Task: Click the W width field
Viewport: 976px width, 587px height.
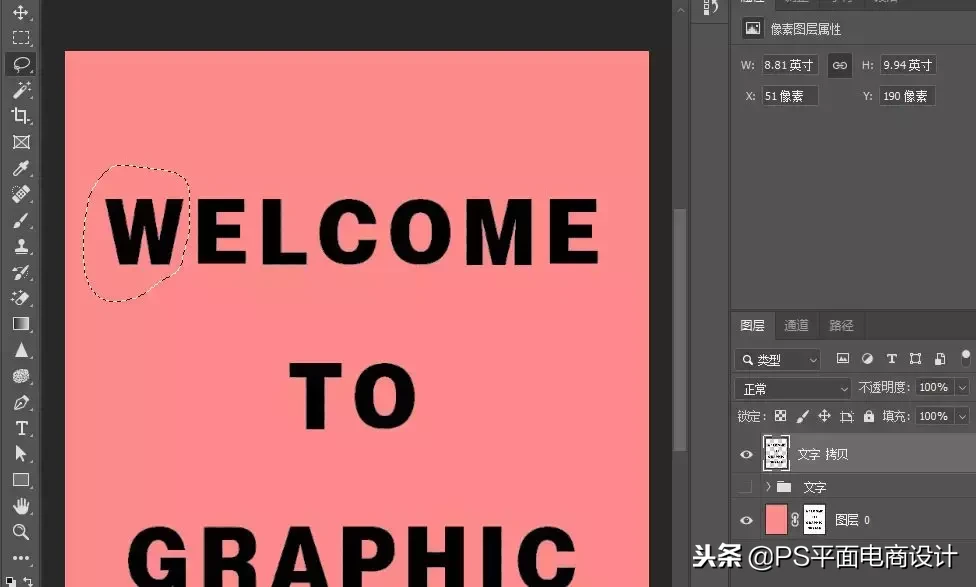Action: [789, 65]
